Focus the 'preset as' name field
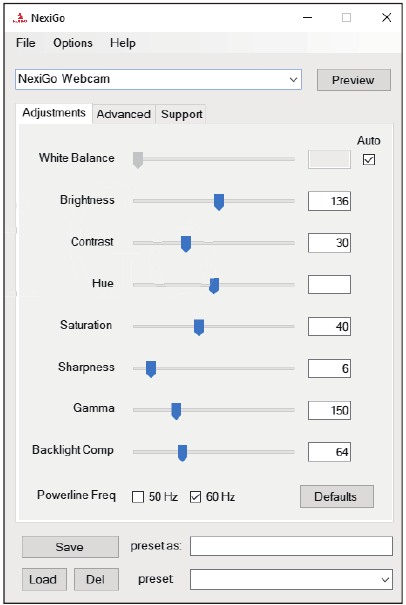Image resolution: width=406 pixels, height=605 pixels. [291, 546]
